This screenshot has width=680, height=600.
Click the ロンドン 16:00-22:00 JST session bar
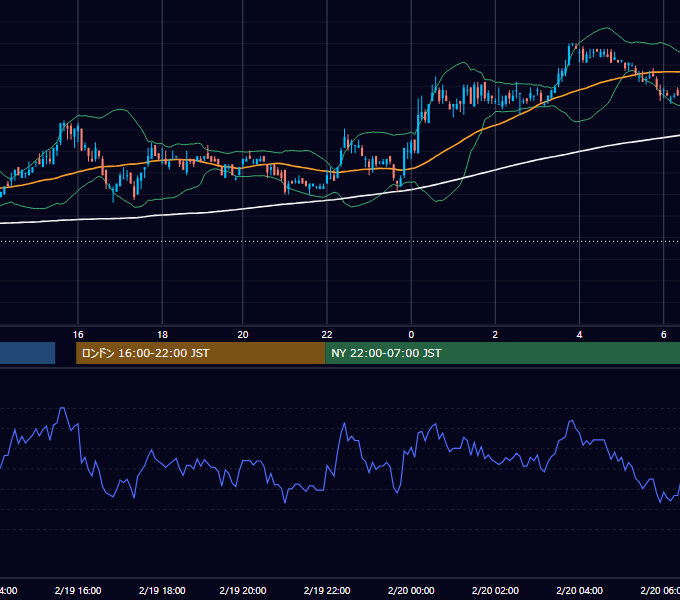(200, 353)
